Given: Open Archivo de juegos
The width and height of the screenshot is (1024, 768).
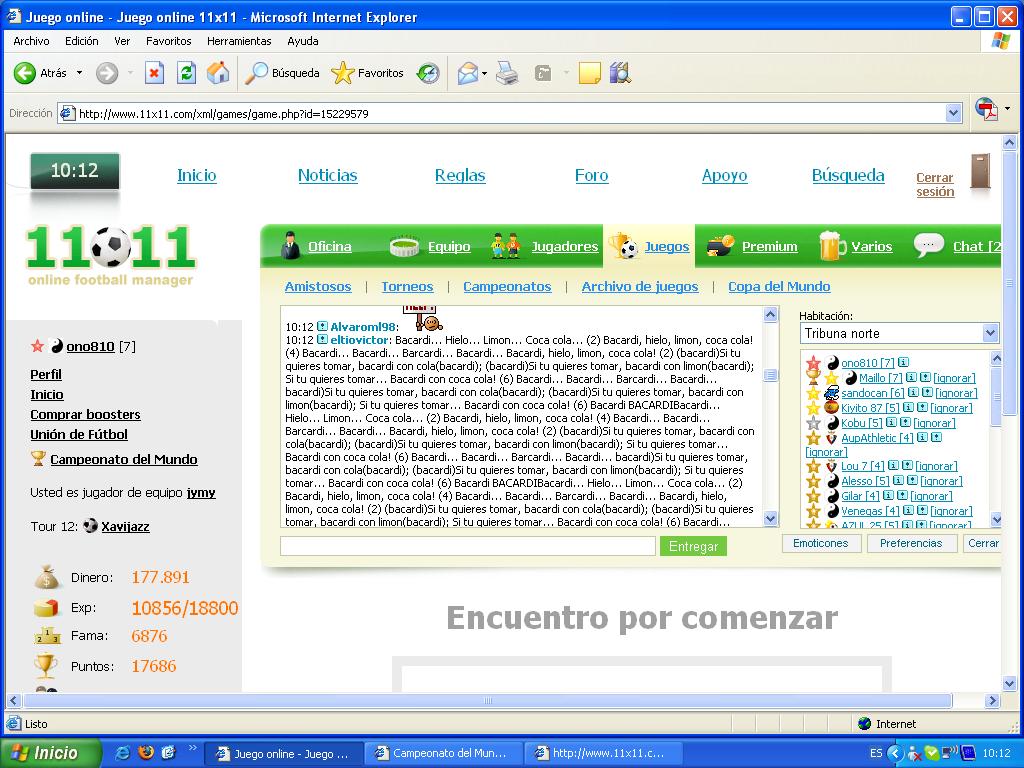Looking at the screenshot, I should (x=640, y=286).
